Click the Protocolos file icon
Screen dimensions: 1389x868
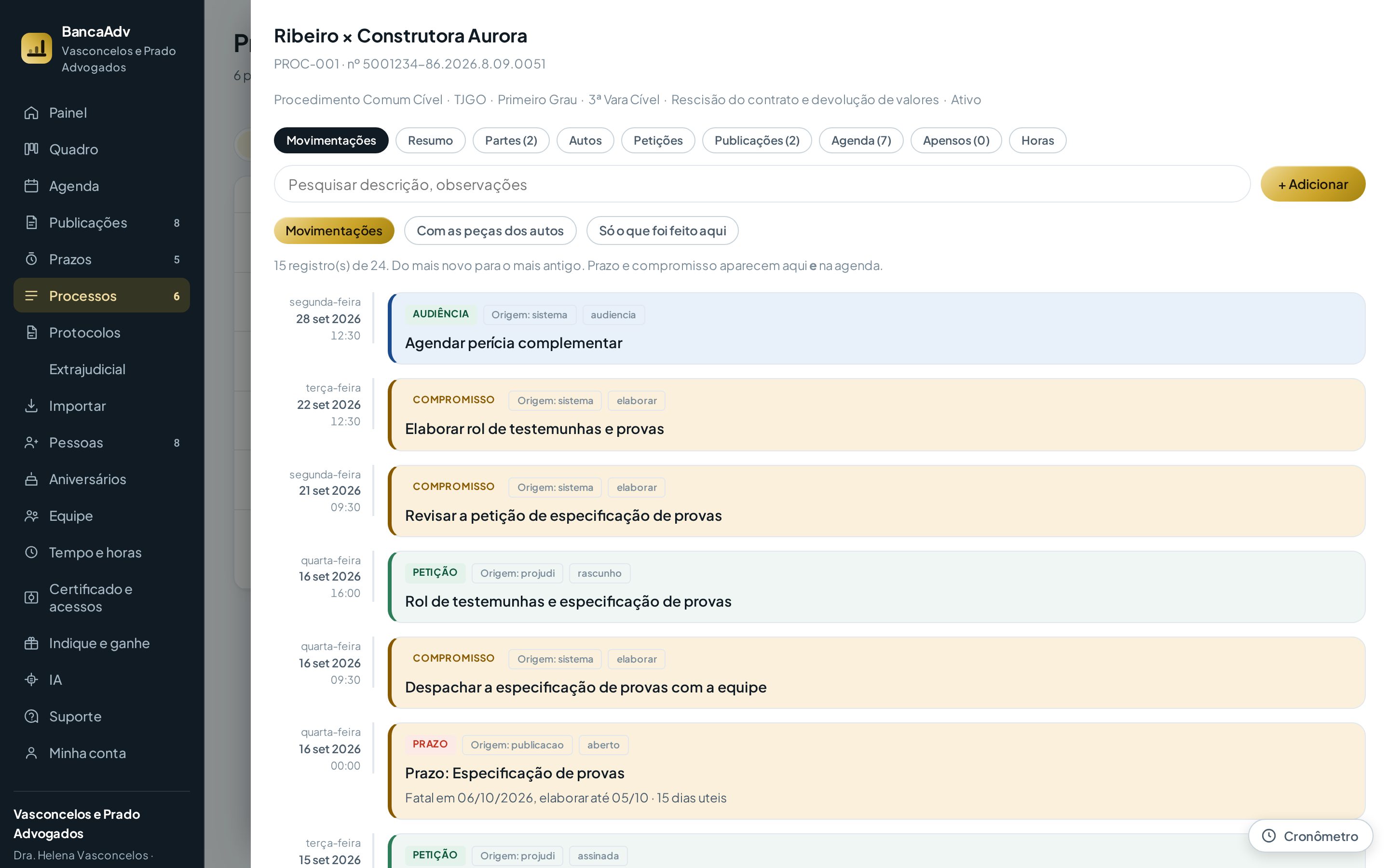tap(31, 332)
